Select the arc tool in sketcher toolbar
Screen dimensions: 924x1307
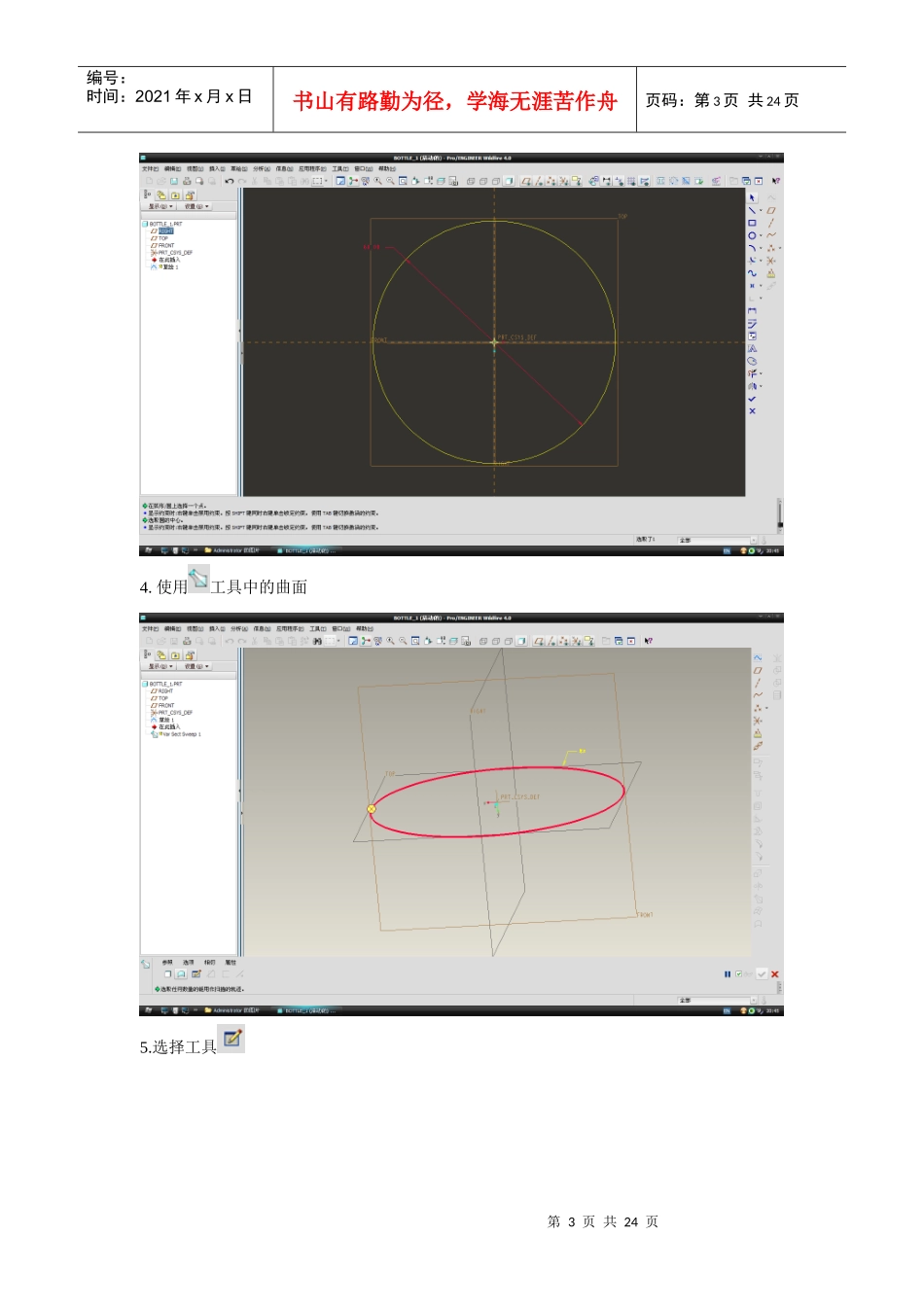752,248
